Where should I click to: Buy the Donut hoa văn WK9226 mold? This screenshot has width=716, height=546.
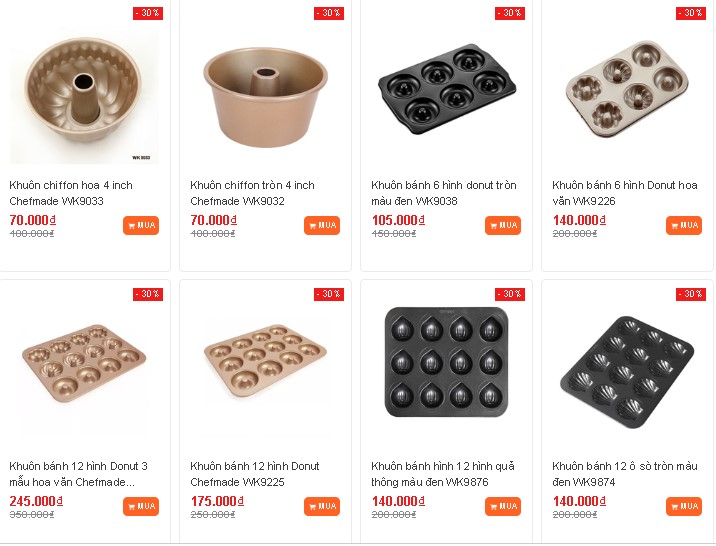click(x=684, y=225)
